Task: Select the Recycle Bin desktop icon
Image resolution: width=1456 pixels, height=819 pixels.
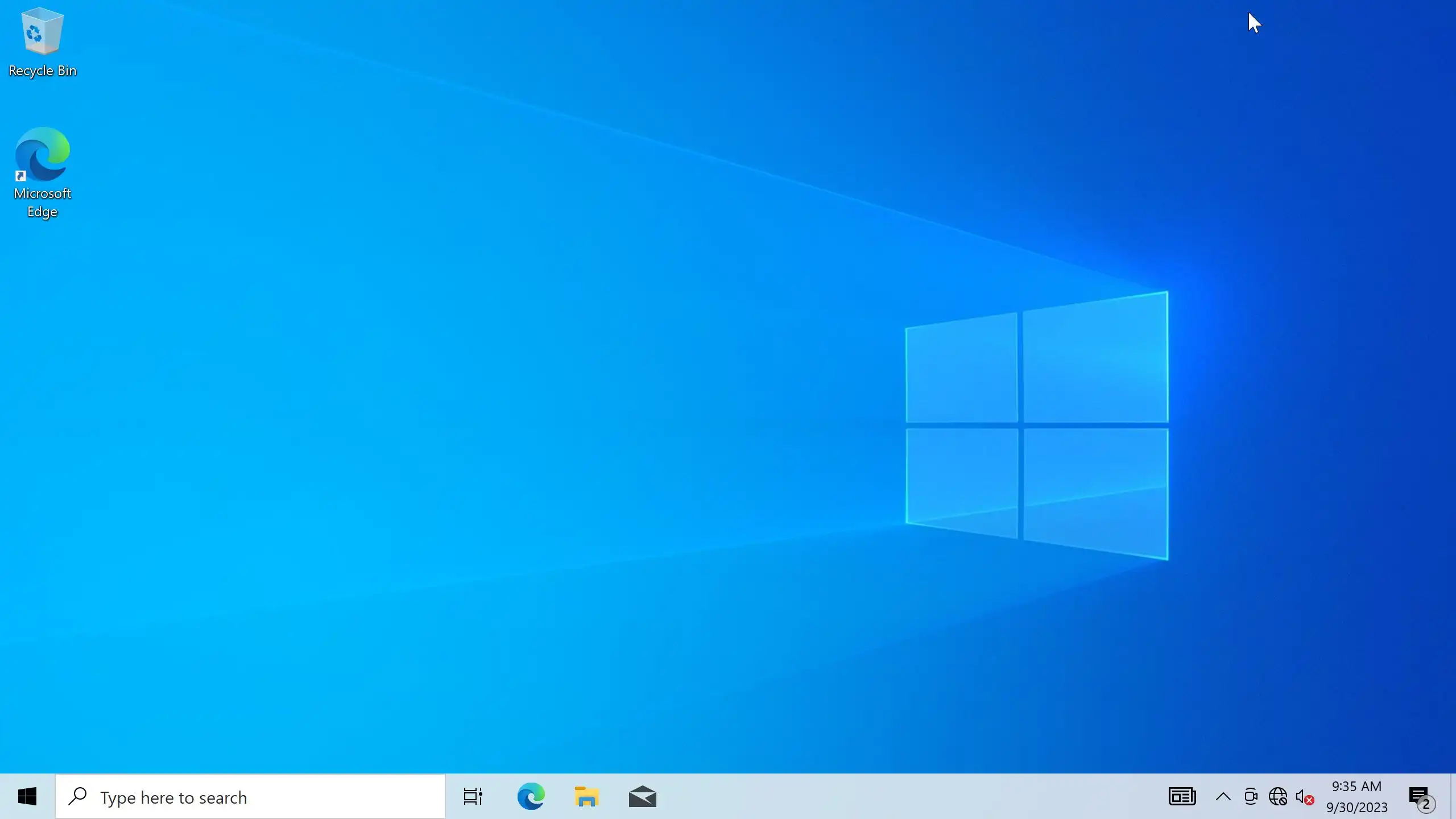Action: click(x=42, y=33)
